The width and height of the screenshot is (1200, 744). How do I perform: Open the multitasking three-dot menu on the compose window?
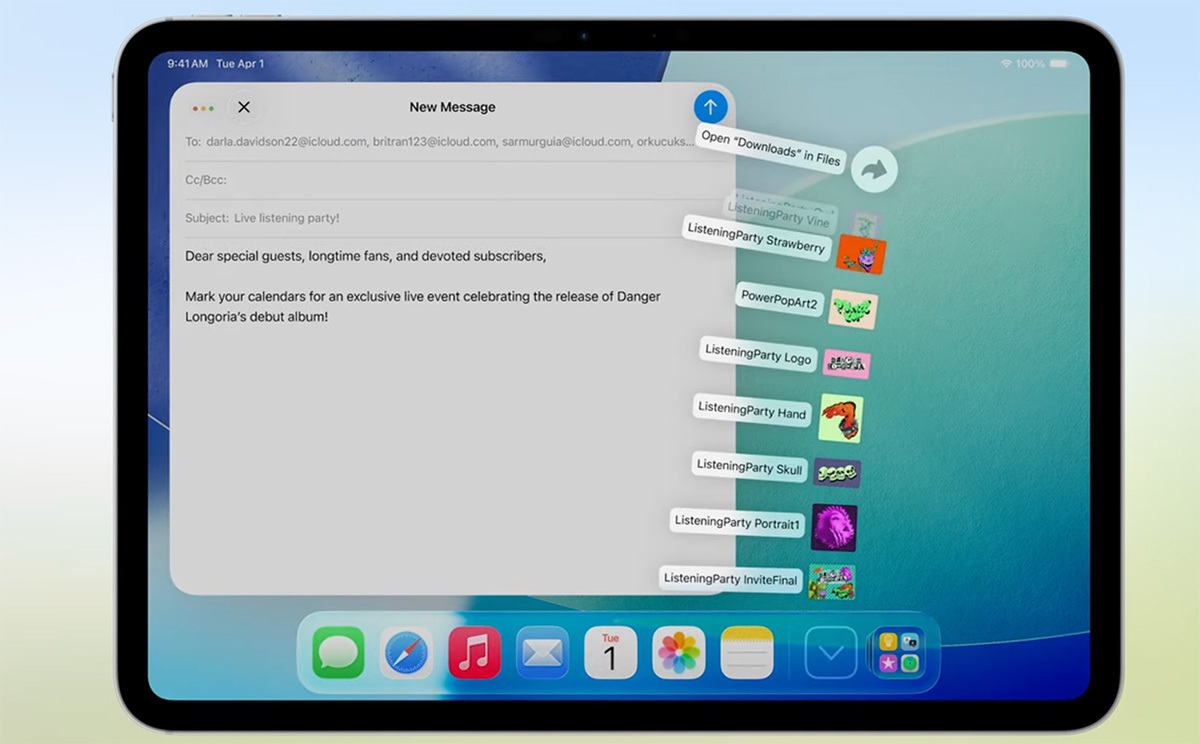203,107
